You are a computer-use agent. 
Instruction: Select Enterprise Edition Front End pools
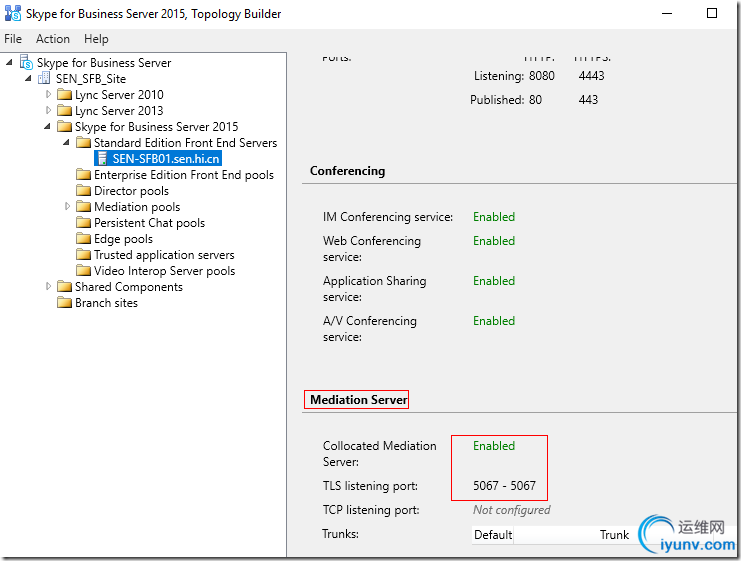point(184,175)
